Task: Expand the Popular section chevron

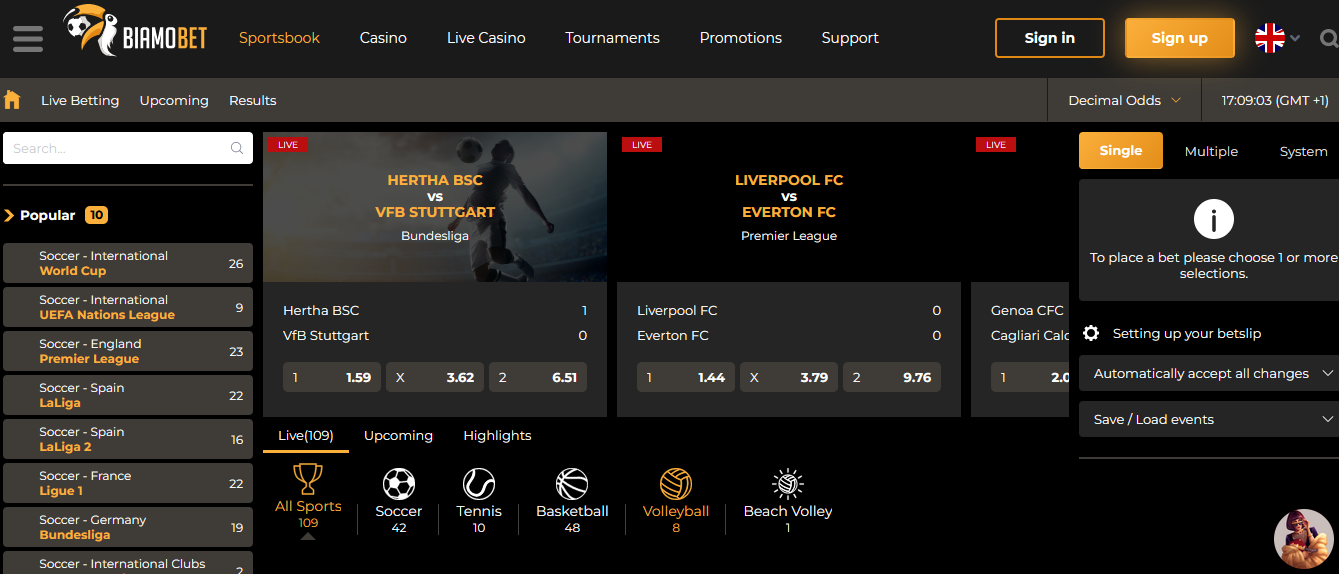Action: point(10,215)
